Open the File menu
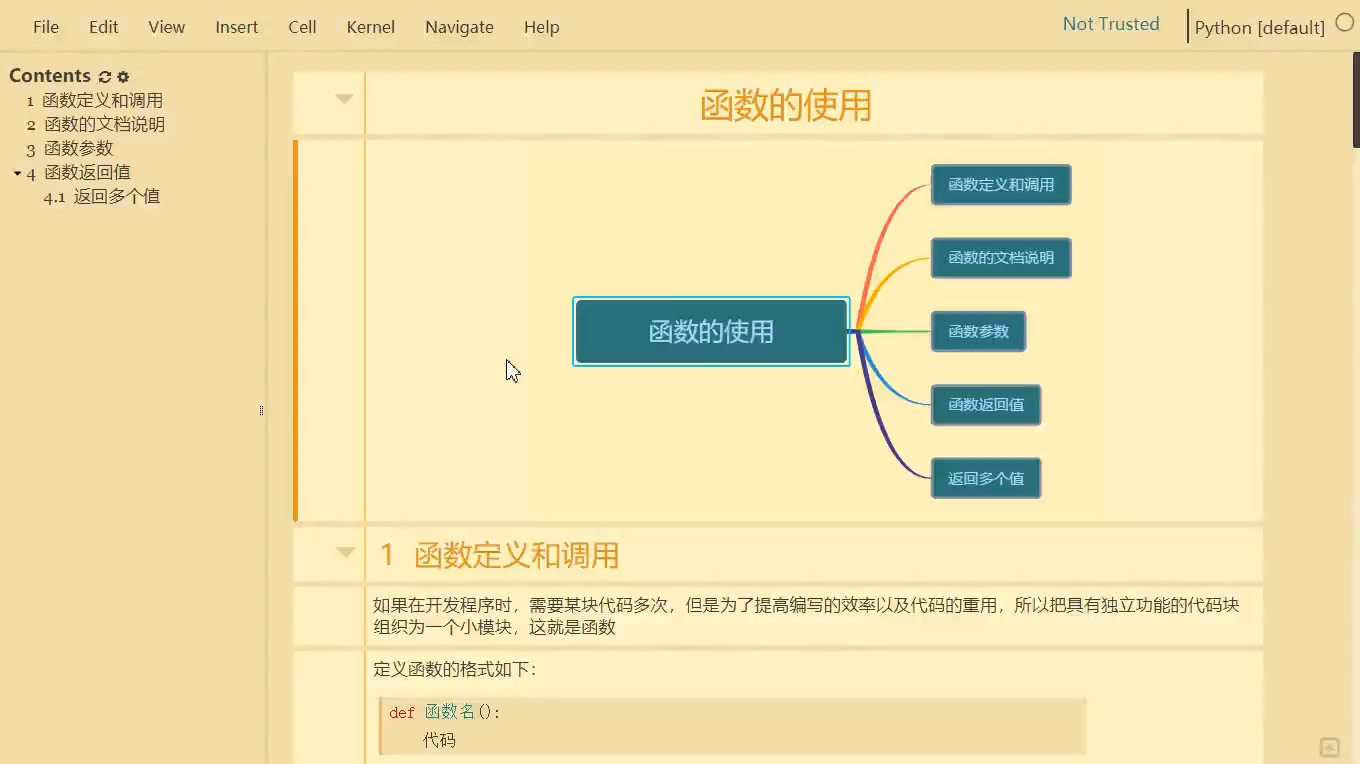 [x=46, y=27]
